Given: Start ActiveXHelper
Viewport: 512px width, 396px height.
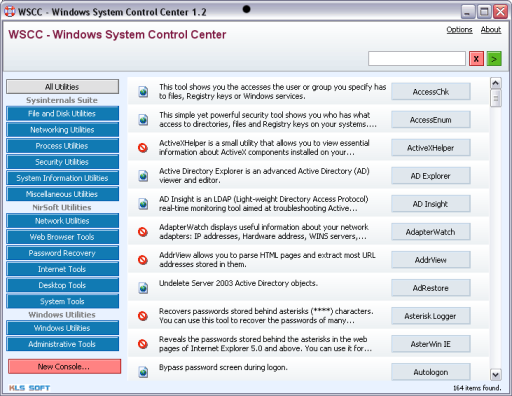Looking at the screenshot, I should click(431, 148).
